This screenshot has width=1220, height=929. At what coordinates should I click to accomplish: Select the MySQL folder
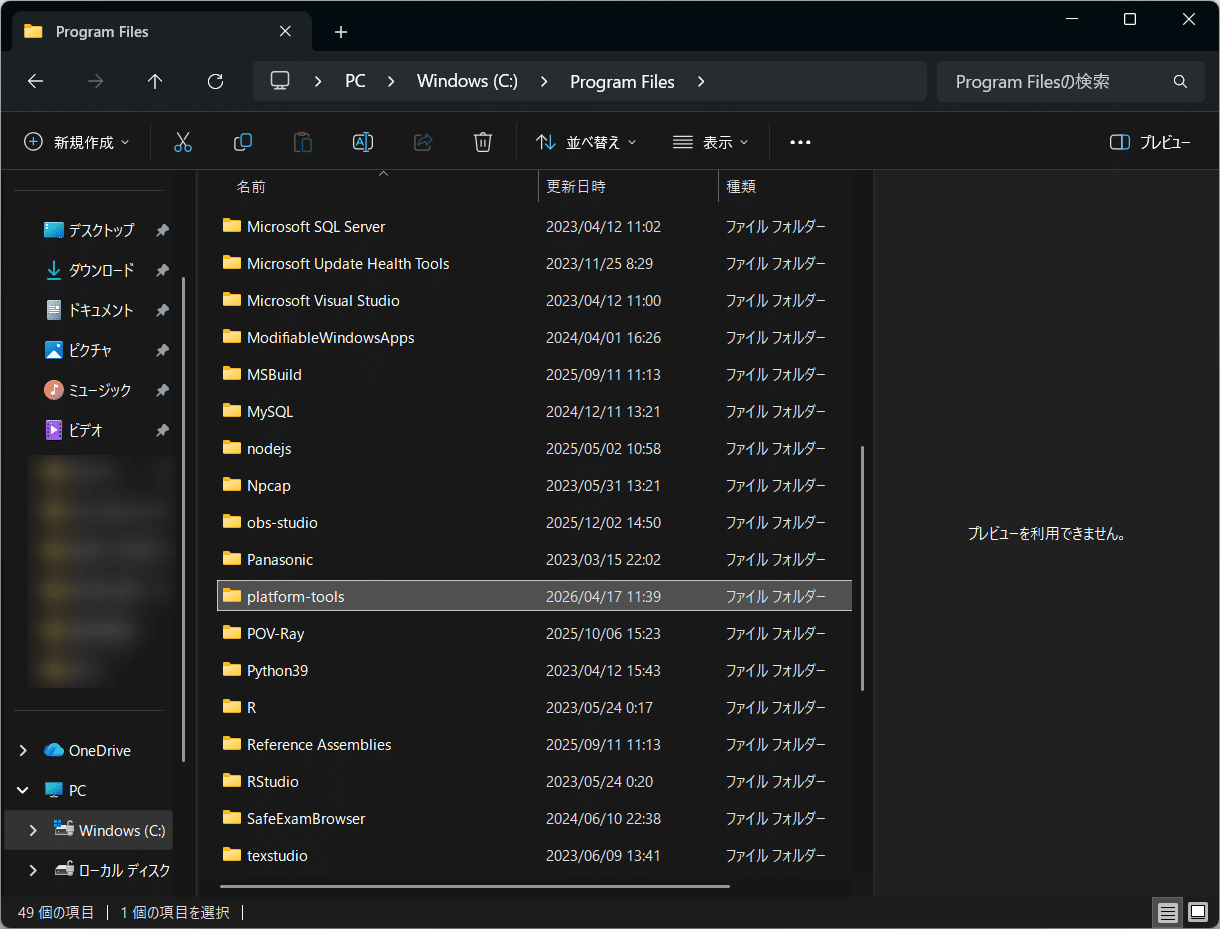click(x=535, y=411)
